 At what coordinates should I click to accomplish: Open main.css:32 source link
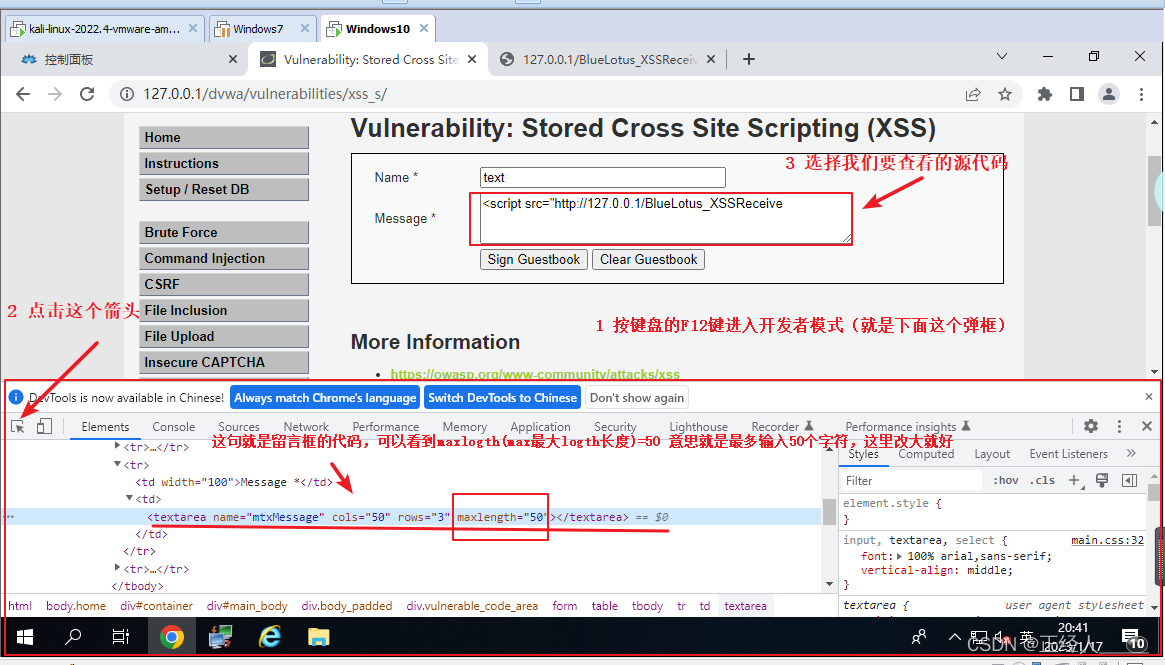click(1107, 540)
